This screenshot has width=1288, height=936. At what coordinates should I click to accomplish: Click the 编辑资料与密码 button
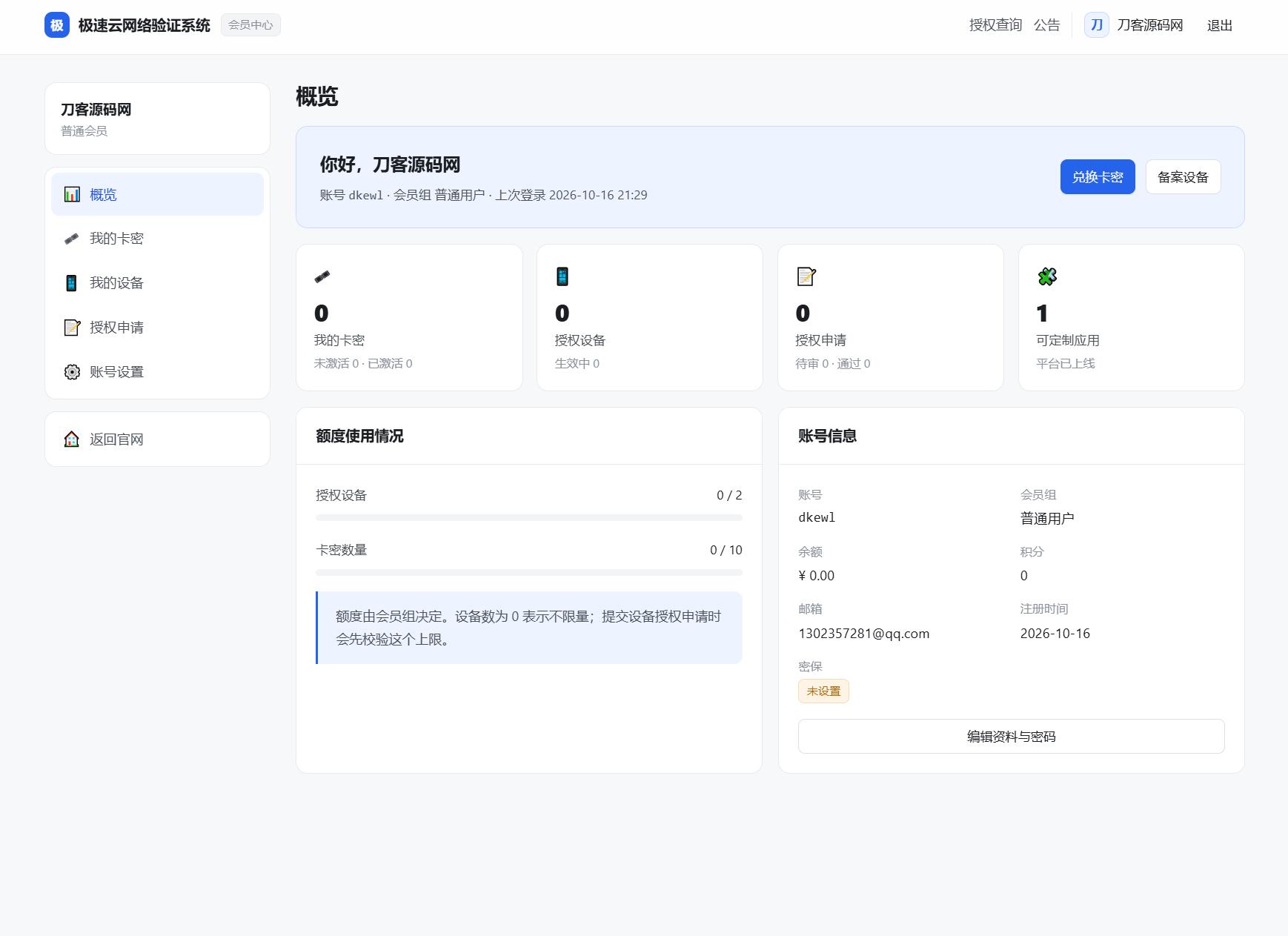1011,737
